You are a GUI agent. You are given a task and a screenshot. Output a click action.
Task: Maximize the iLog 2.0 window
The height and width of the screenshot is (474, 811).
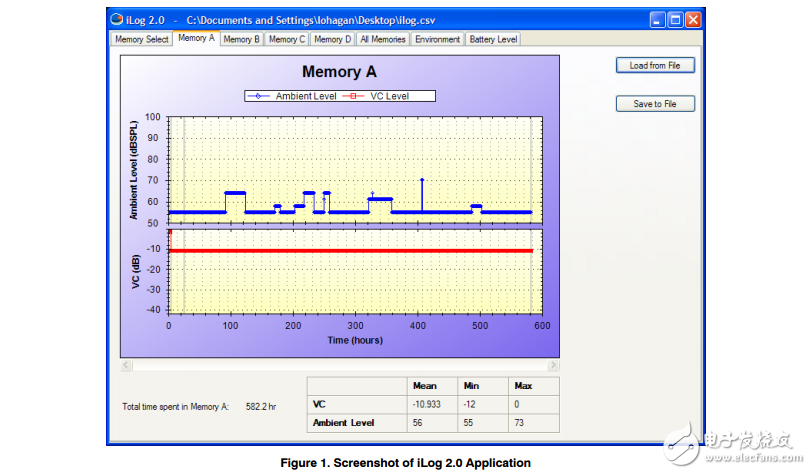(675, 19)
